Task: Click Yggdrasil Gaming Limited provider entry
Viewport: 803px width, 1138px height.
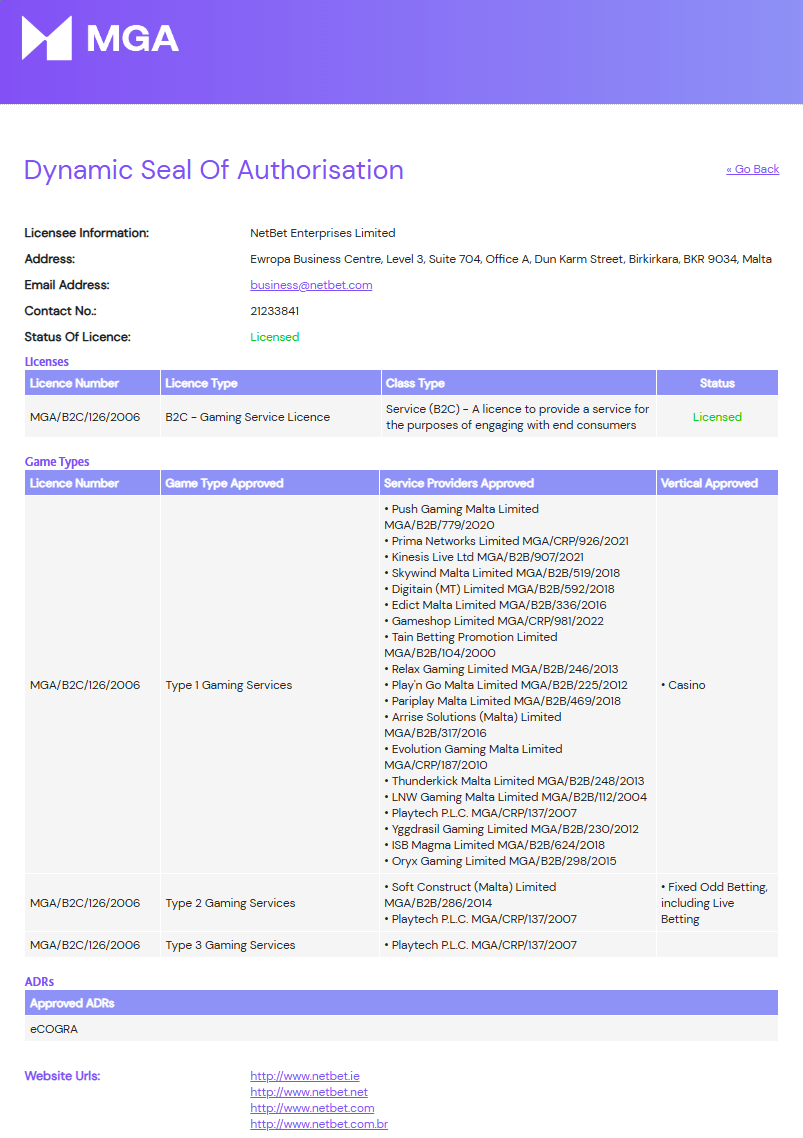Action: pyautogui.click(x=512, y=829)
